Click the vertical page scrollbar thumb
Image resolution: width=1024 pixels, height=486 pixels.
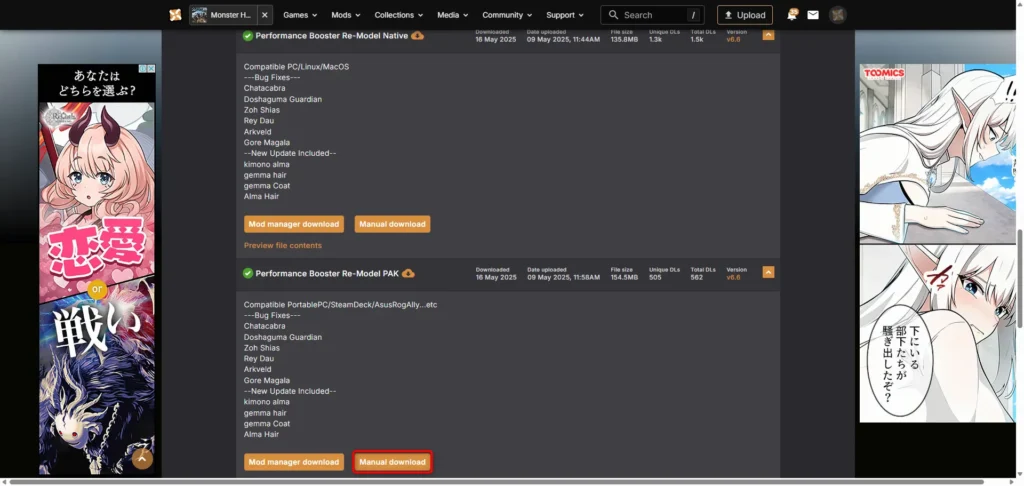(x=1020, y=279)
